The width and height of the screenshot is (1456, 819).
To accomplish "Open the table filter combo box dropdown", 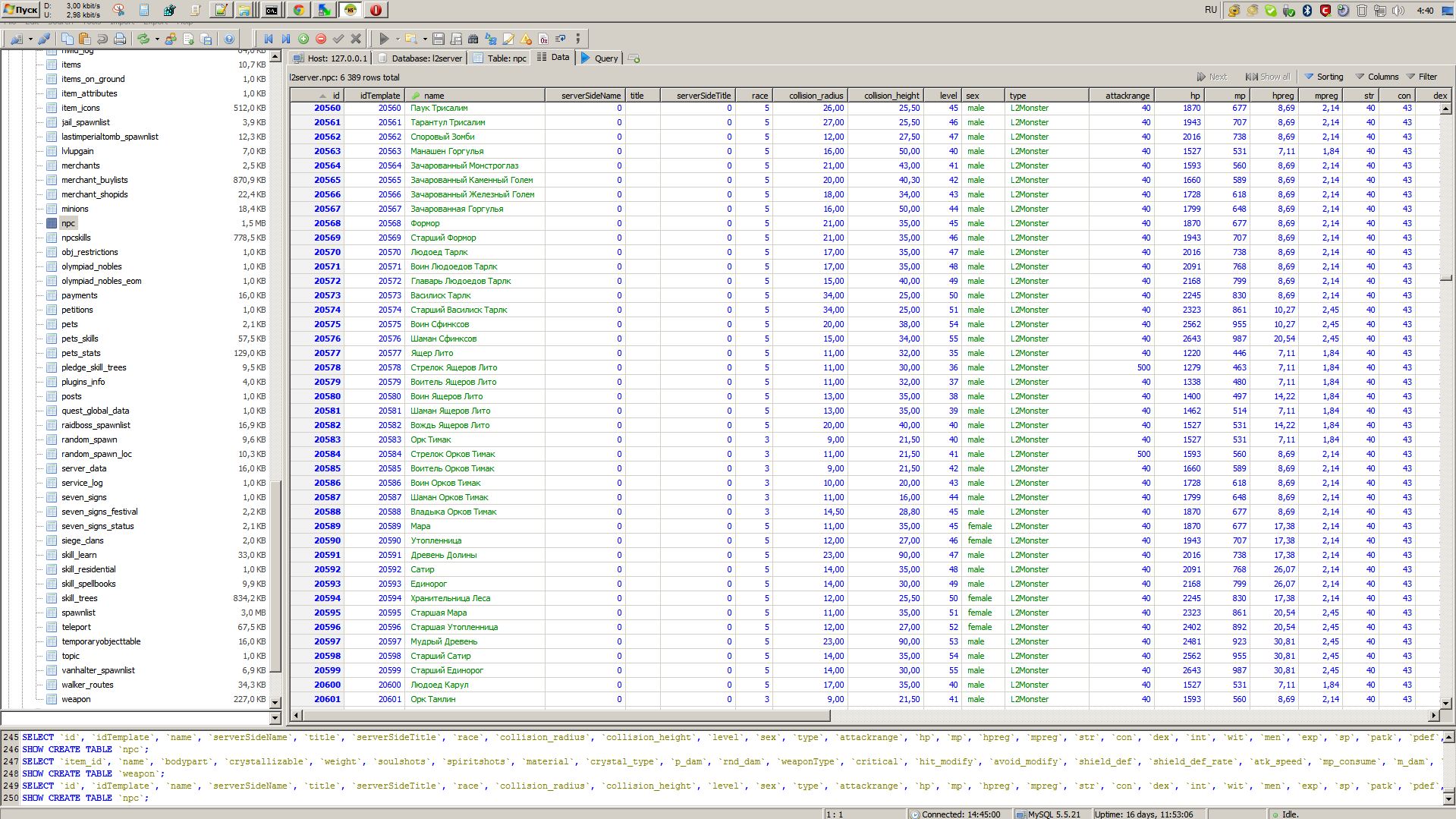I will click(x=275, y=717).
